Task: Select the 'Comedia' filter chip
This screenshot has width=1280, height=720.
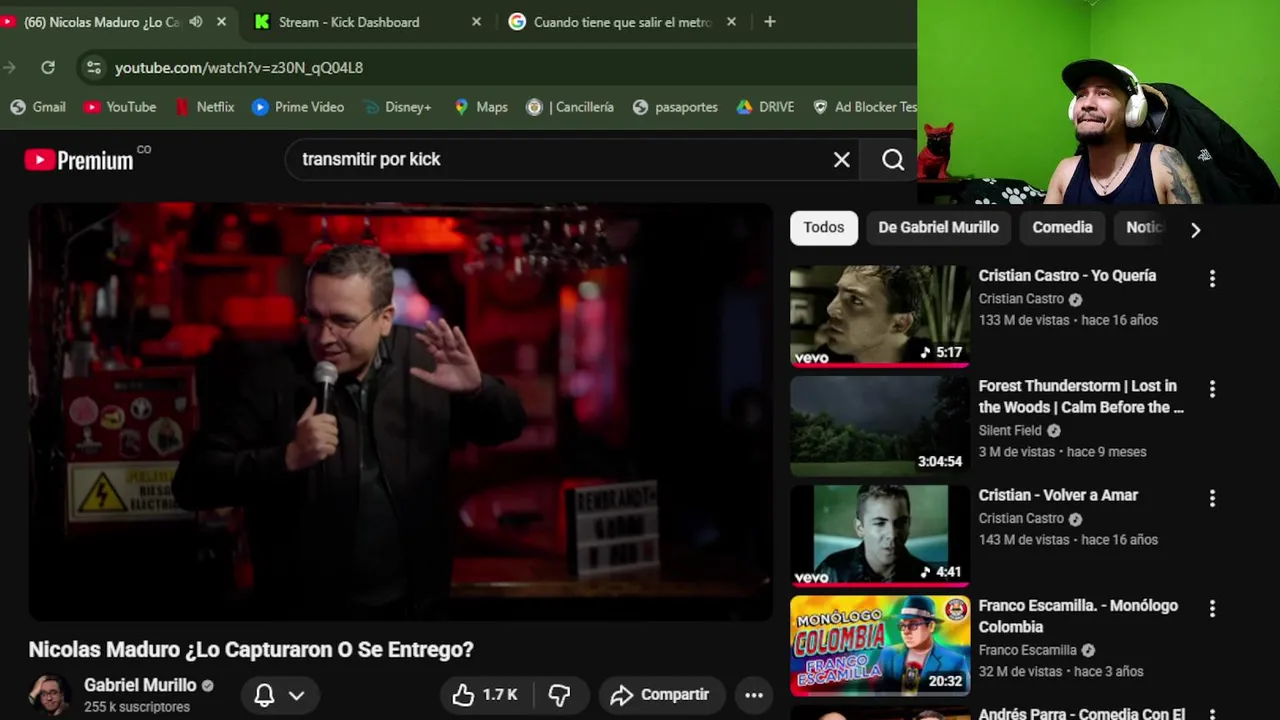Action: (x=1062, y=227)
